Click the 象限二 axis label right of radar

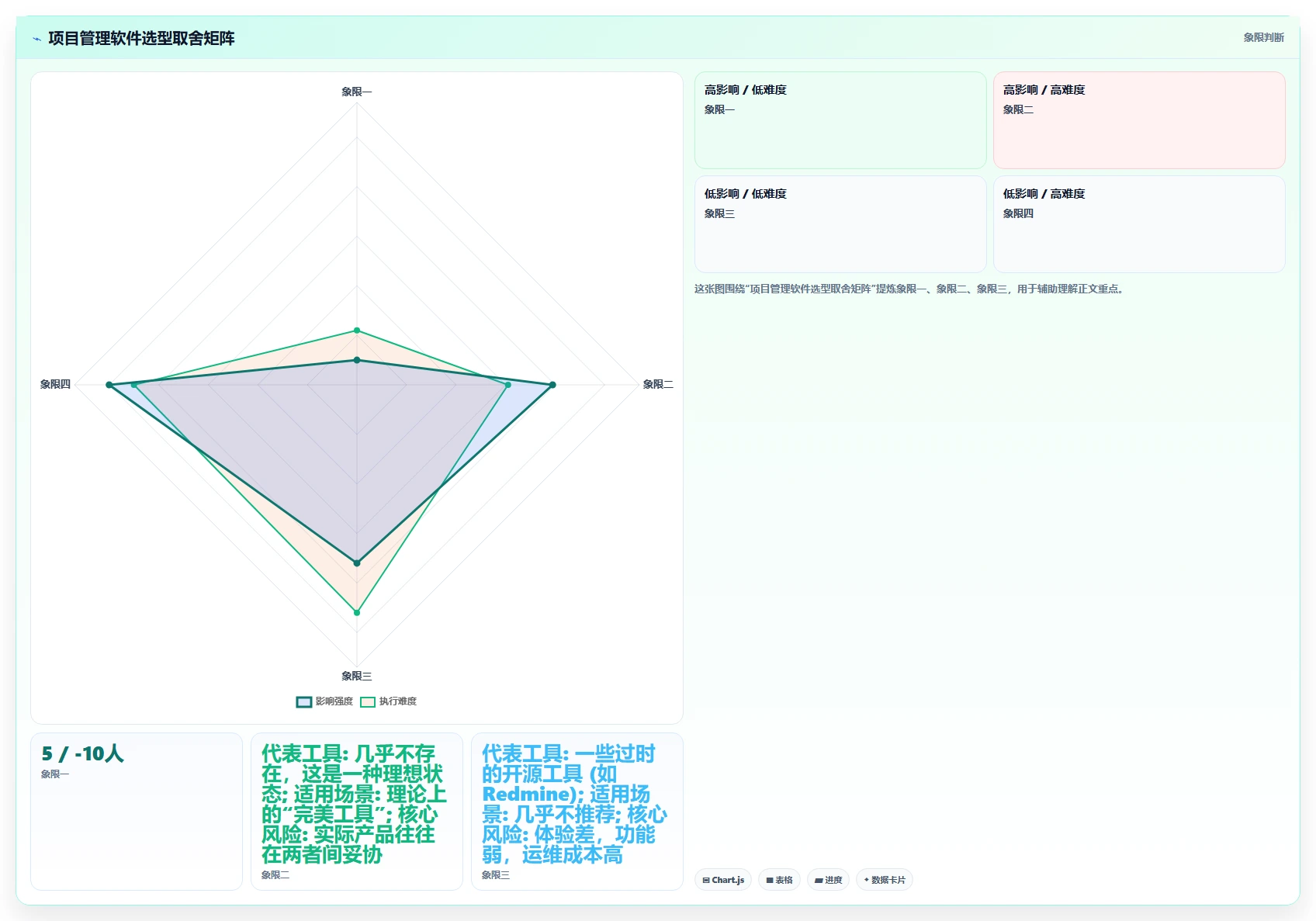point(658,384)
